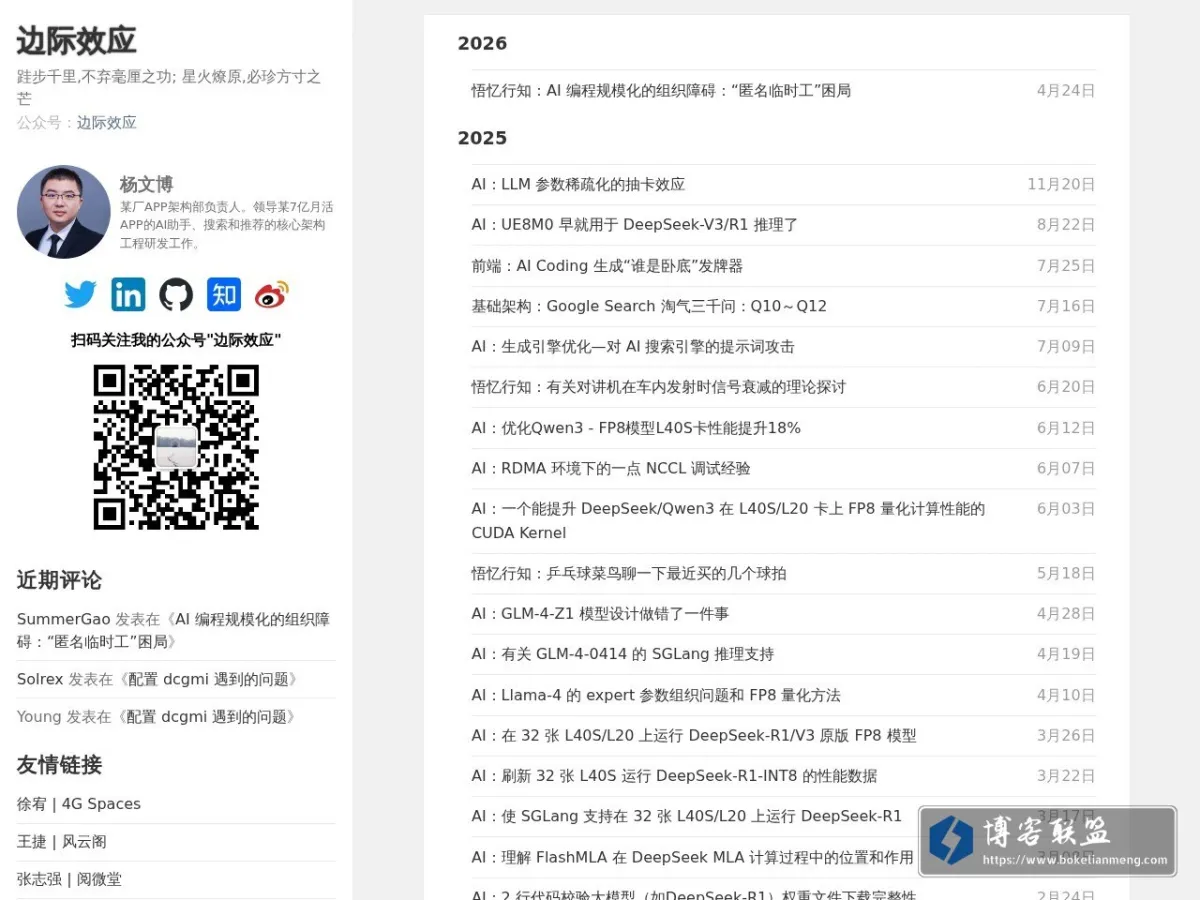1200x900 pixels.
Task: Click the date 4月24日
Action: coord(1066,90)
